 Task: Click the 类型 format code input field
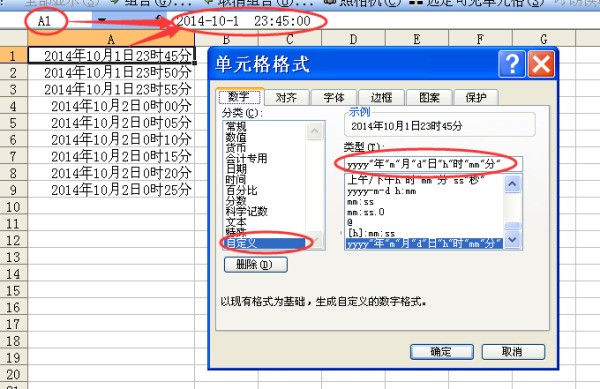tap(433, 164)
